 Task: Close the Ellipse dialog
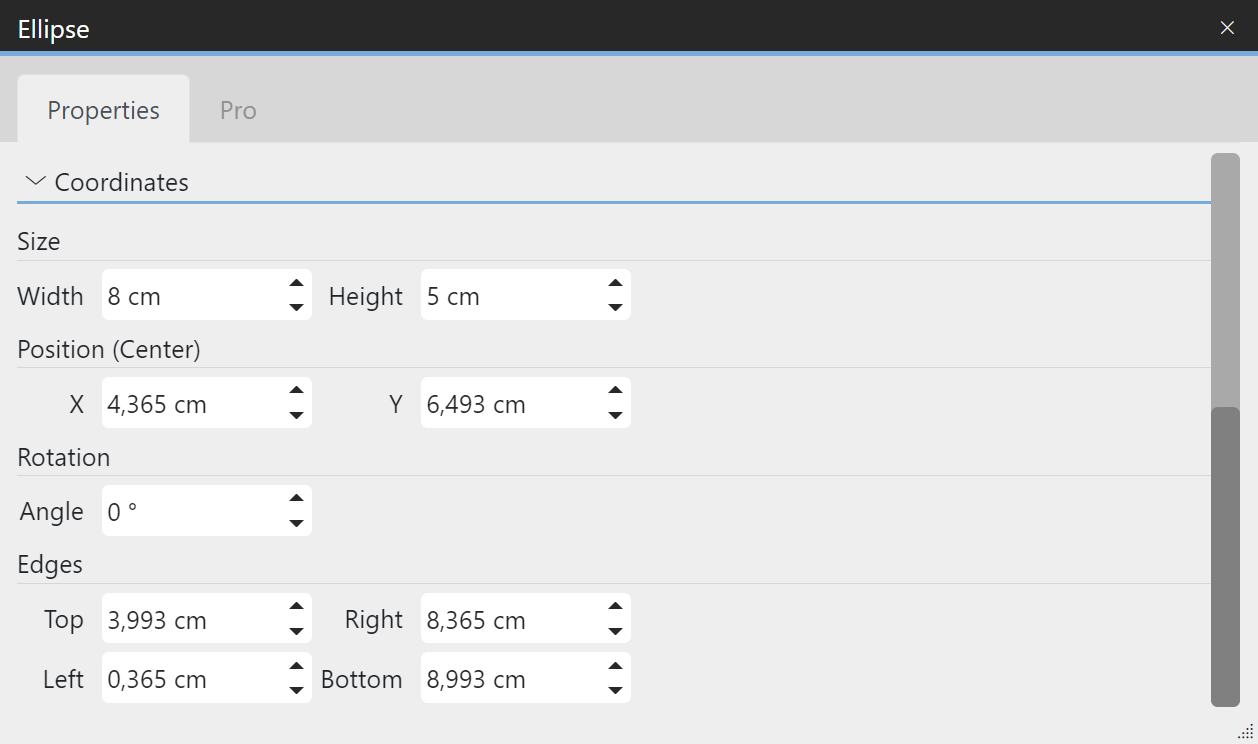pos(1227,28)
